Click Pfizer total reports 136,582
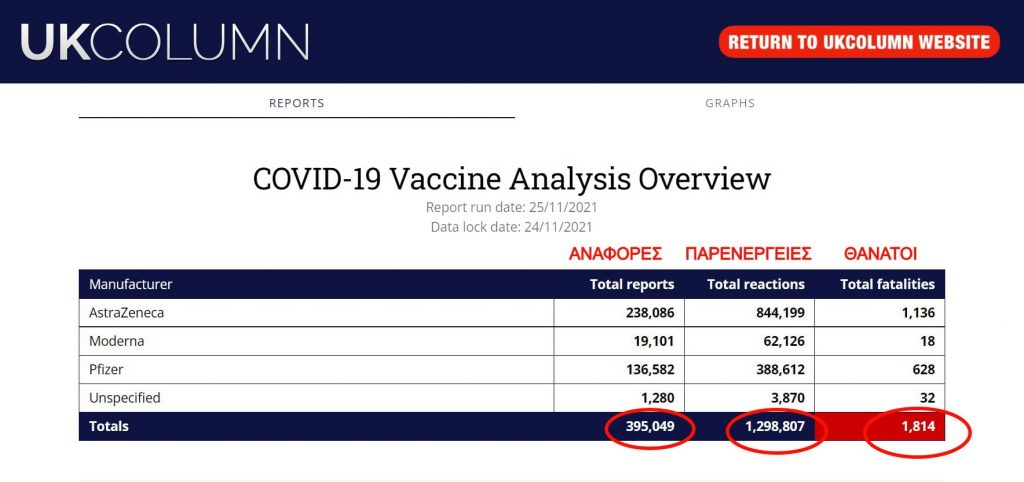Screen dimensions: 1024x482 tap(650, 369)
